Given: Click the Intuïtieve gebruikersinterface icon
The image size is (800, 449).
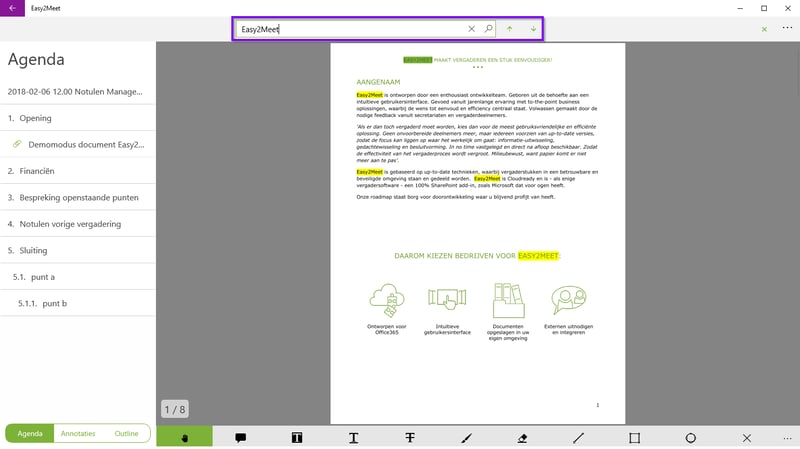Looking at the screenshot, I should 447,298.
